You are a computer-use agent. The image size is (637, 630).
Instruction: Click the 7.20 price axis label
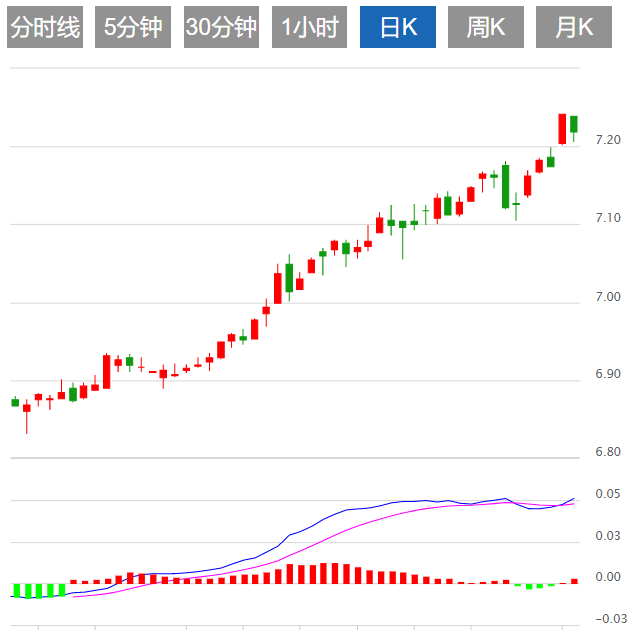point(608,140)
